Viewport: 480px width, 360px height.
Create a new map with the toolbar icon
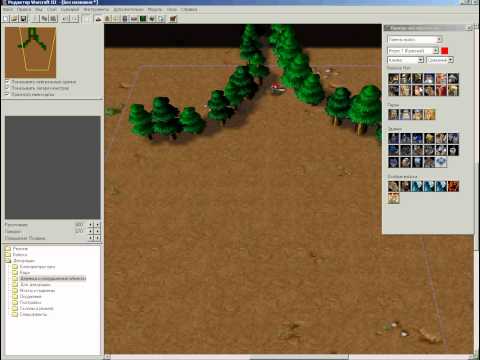tap(6, 19)
